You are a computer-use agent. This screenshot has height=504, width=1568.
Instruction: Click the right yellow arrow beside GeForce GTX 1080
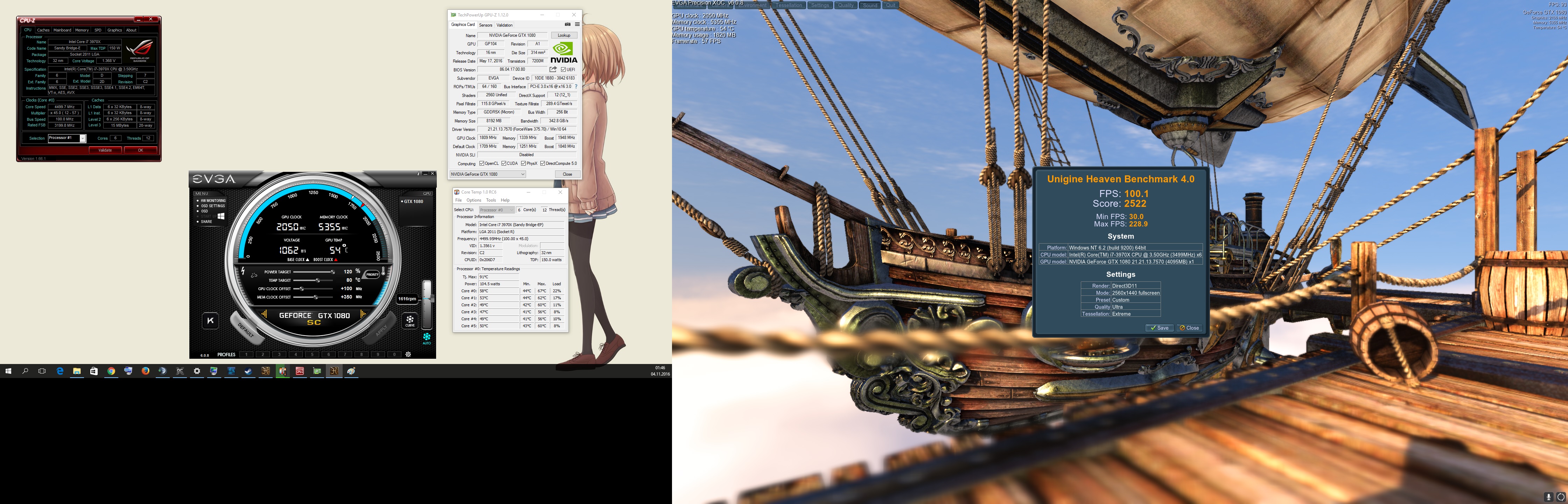click(x=363, y=314)
